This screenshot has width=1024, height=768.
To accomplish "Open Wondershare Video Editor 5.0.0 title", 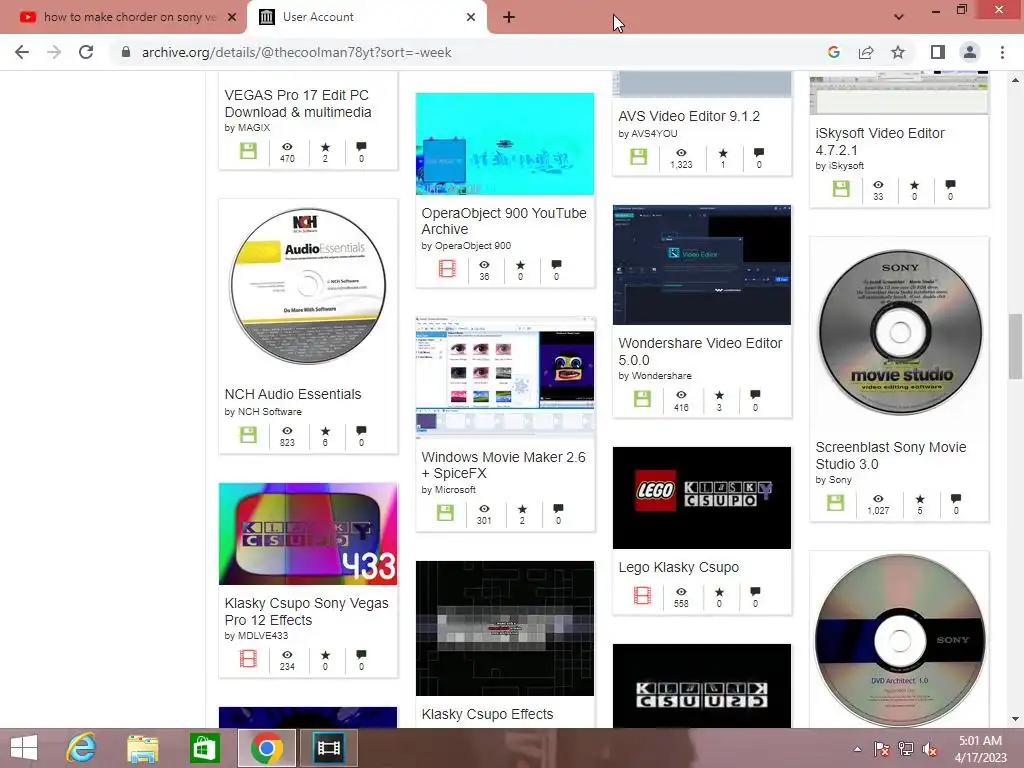I will tap(700, 351).
